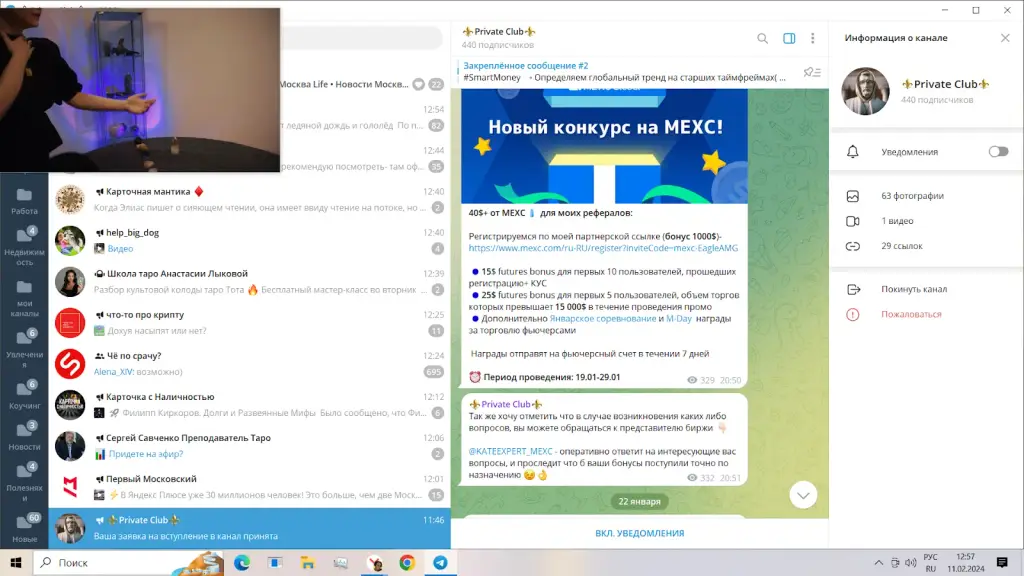
Task: Click the network icon in the system tray
Action: (x=895, y=562)
